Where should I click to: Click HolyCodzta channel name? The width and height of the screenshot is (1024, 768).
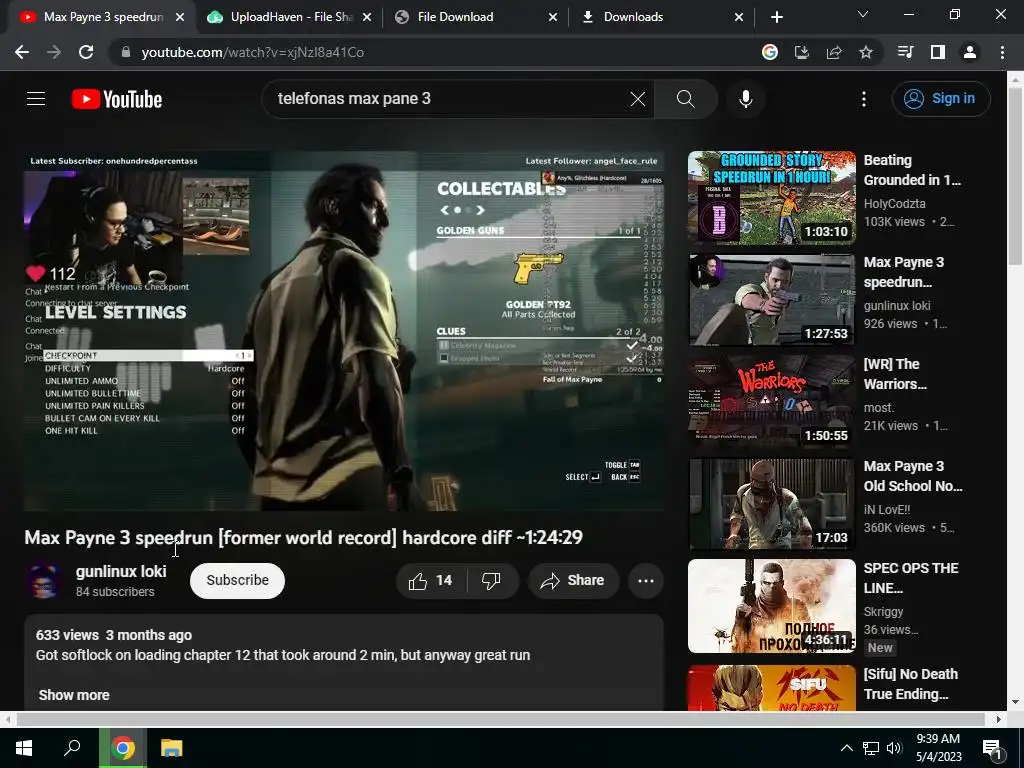[894, 204]
